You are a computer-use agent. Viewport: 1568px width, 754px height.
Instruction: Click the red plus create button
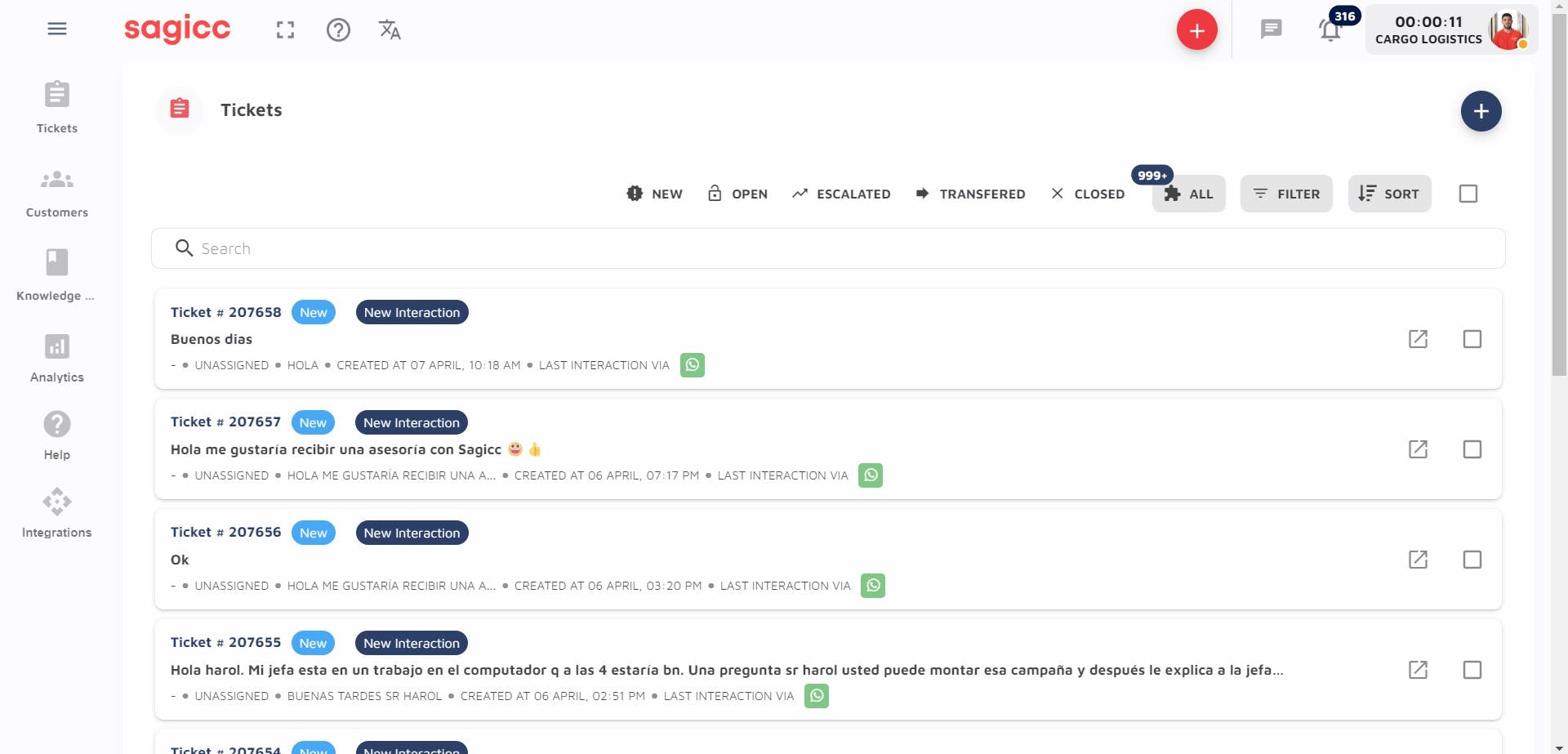pyautogui.click(x=1197, y=30)
